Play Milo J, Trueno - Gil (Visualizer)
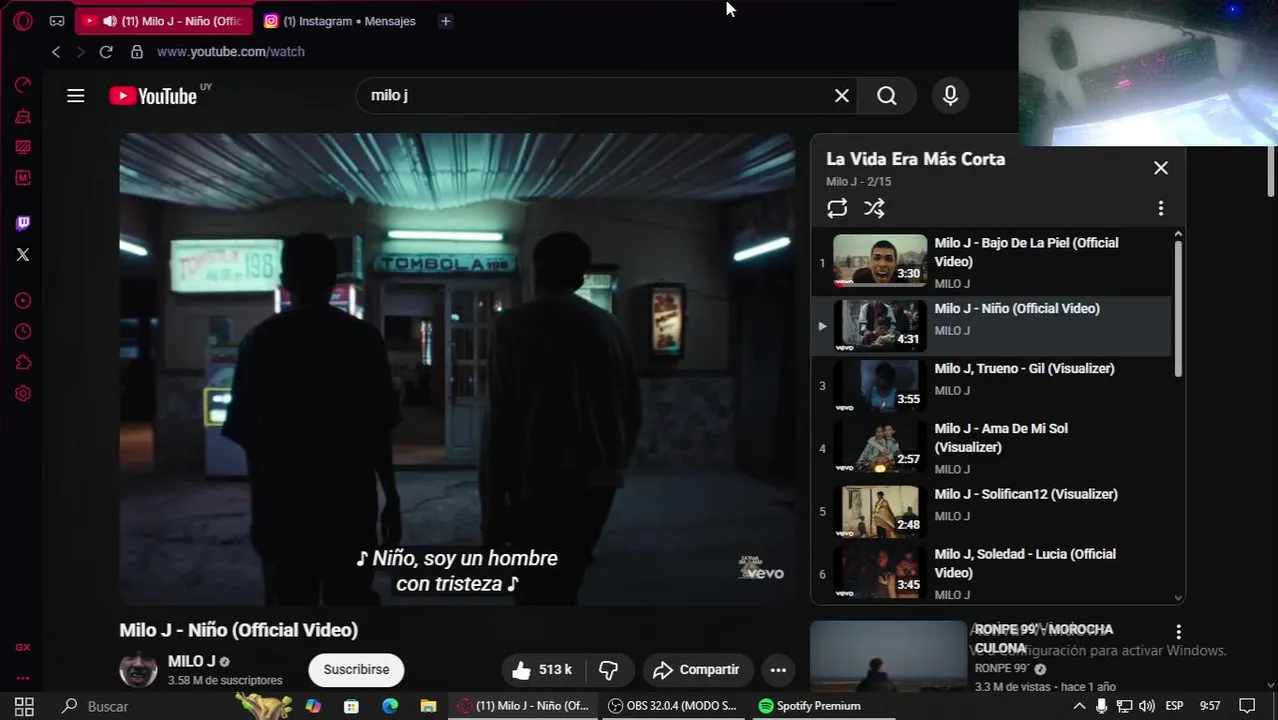 pos(991,385)
